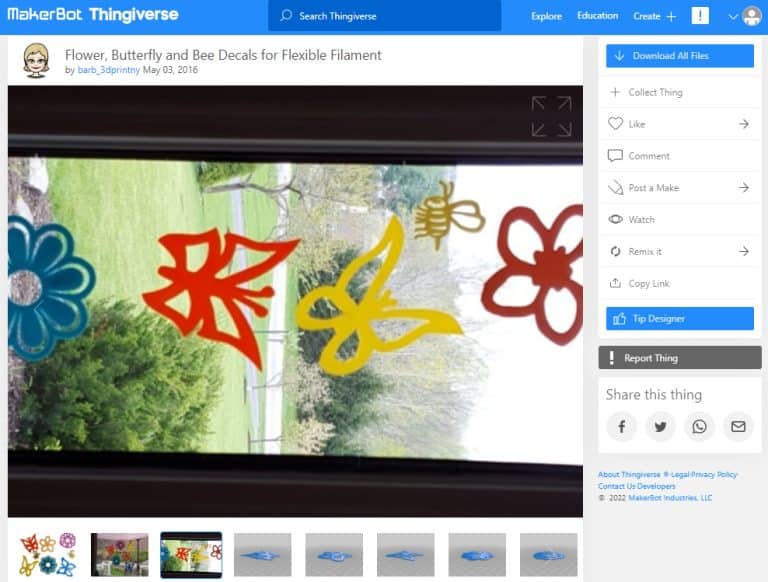This screenshot has height=582, width=768.
Task: Click the fullscreen expand icon on image
Action: point(551,116)
